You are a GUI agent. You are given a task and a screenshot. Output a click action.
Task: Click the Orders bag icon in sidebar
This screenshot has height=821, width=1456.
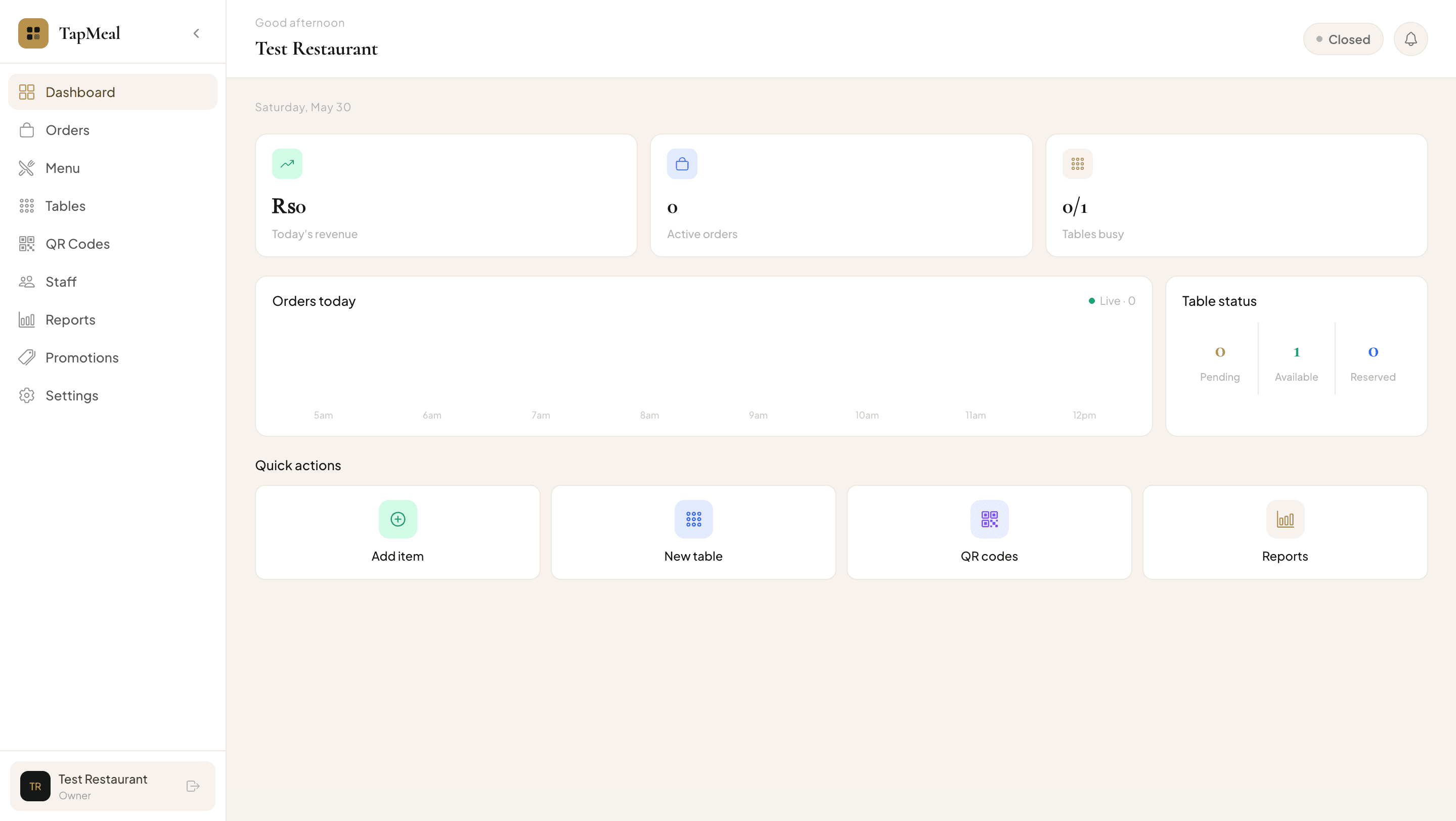(x=27, y=130)
